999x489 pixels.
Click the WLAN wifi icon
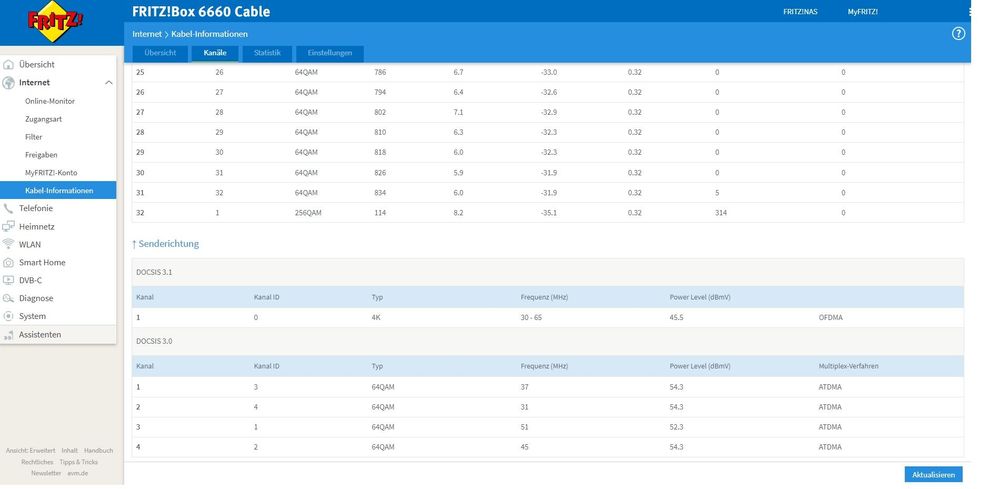[x=8, y=244]
